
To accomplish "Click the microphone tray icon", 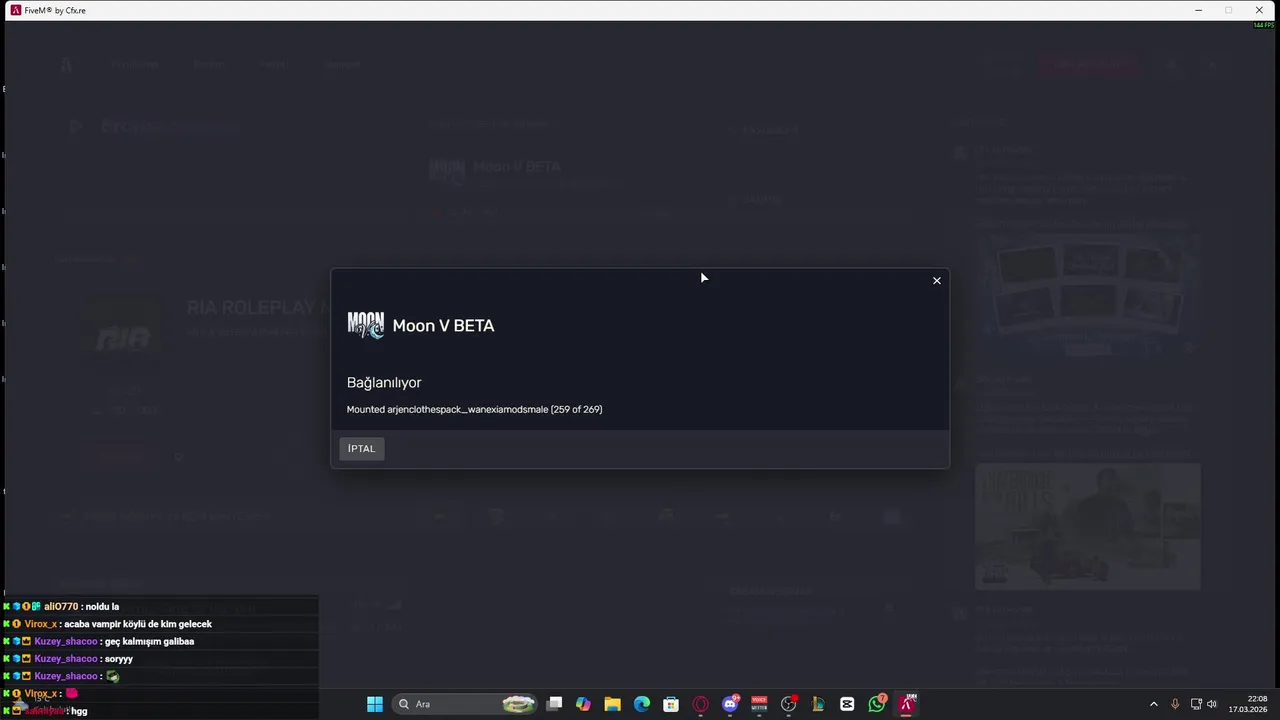I will 1175,704.
